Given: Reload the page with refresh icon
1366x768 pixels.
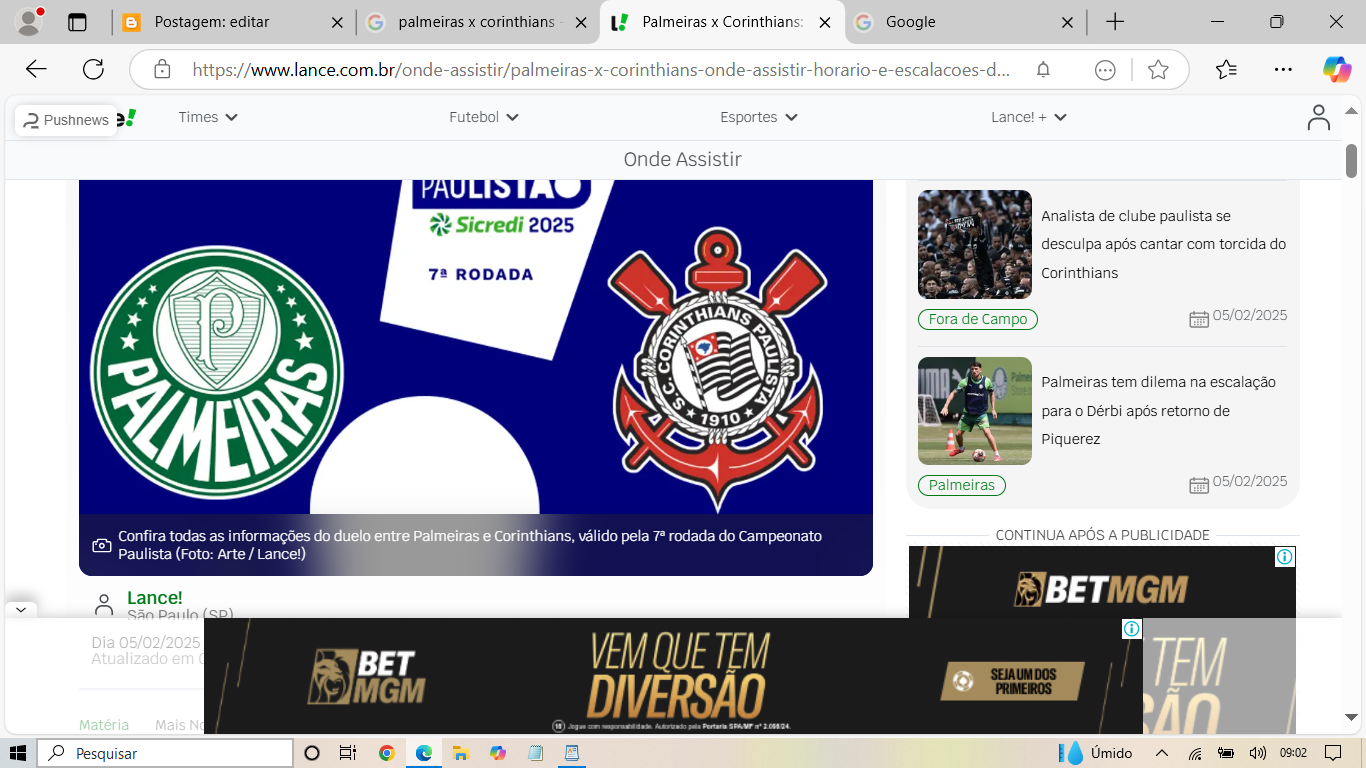Looking at the screenshot, I should (x=93, y=69).
